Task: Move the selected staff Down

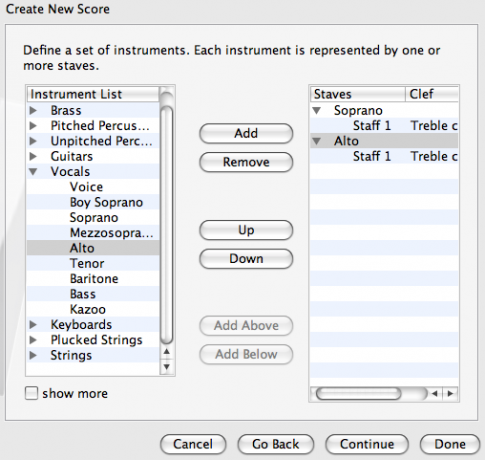Action: tap(246, 259)
